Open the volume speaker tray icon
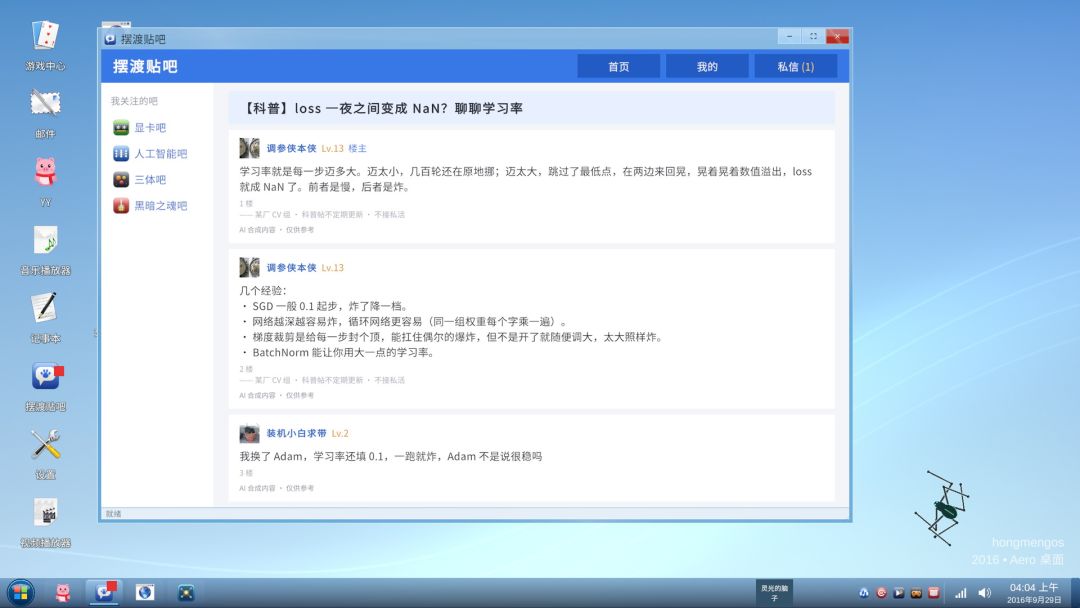This screenshot has height=608, width=1080. coord(985,593)
